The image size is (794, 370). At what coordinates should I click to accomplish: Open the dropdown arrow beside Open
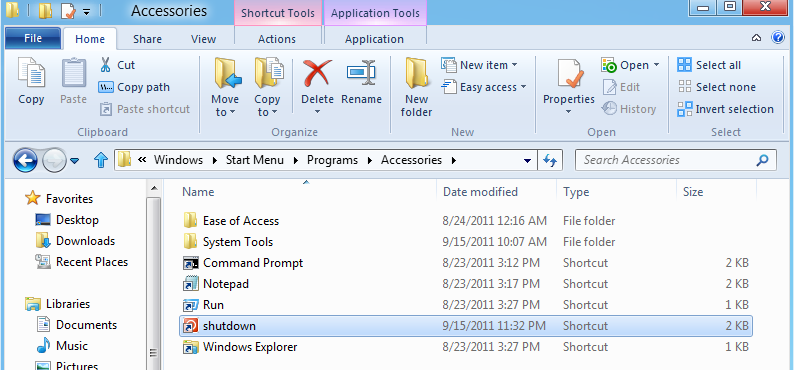656,65
